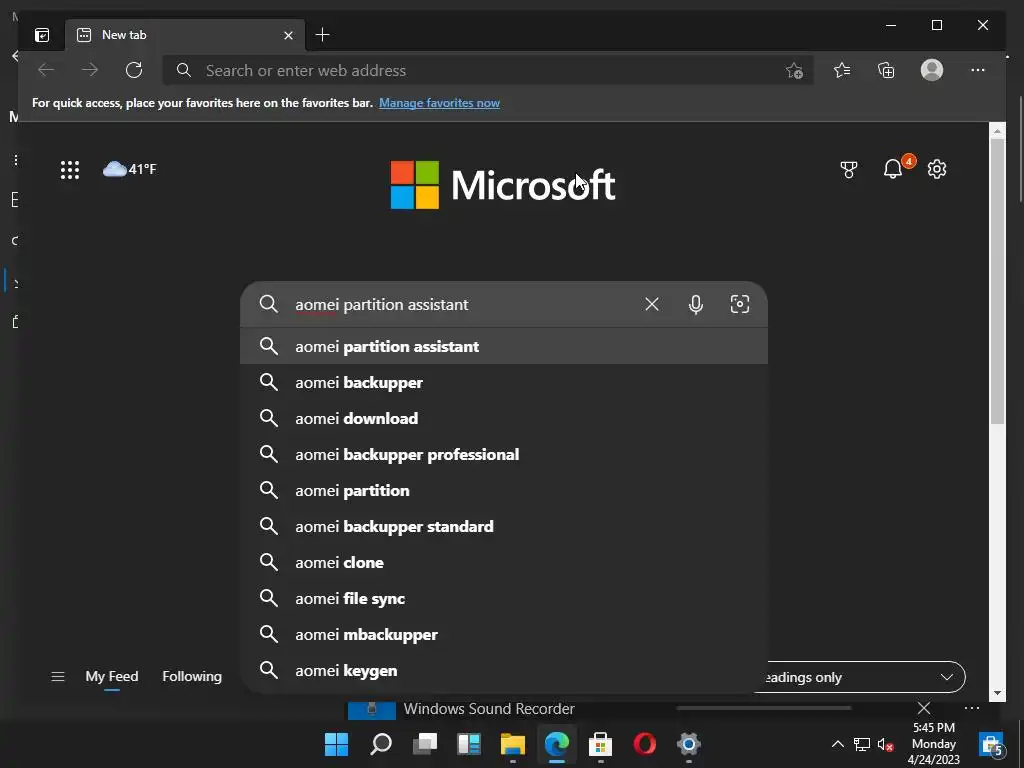The image size is (1024, 768).
Task: Clear the search box text
Action: pyautogui.click(x=652, y=304)
